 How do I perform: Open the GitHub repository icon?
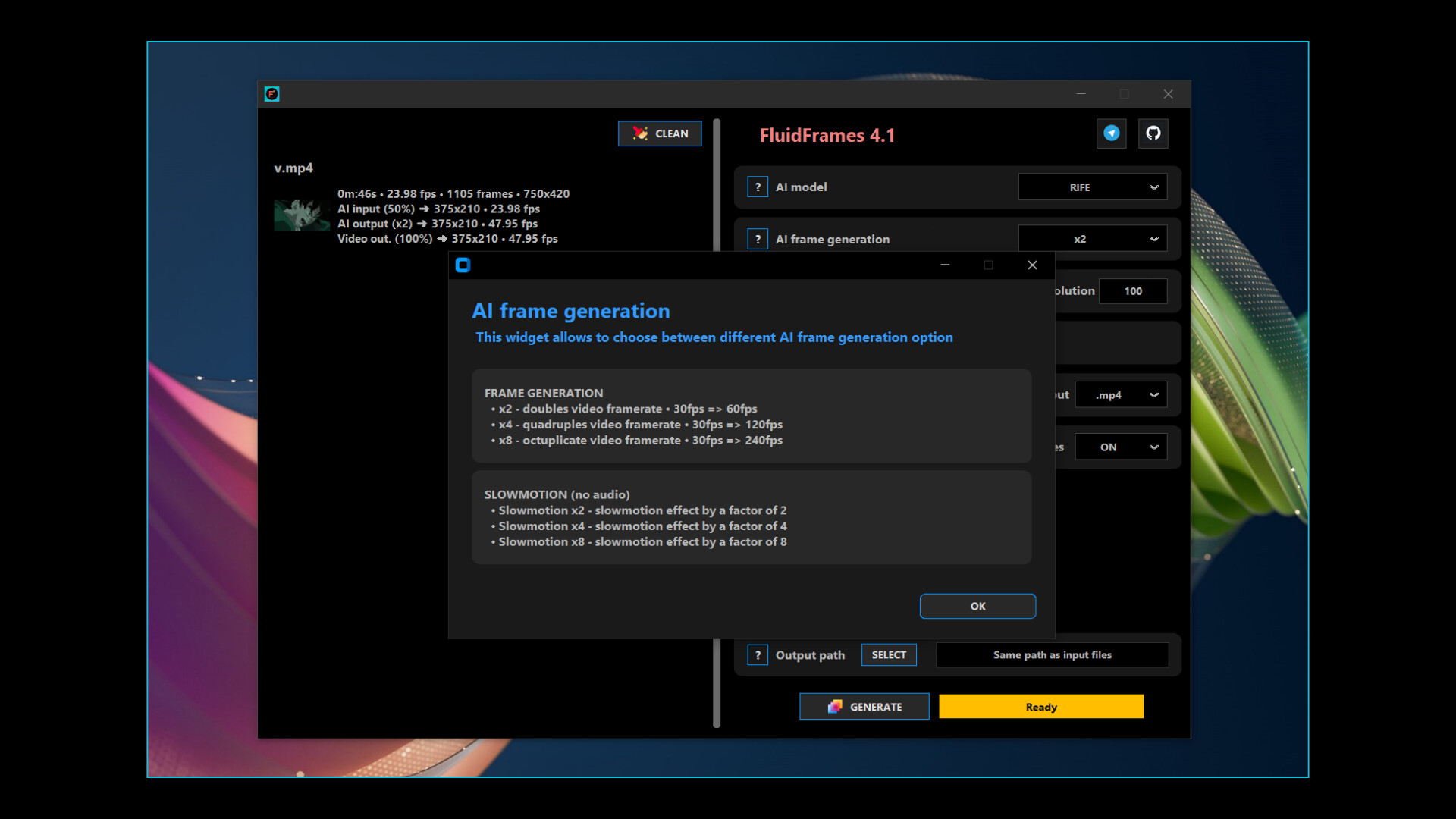pyautogui.click(x=1153, y=133)
